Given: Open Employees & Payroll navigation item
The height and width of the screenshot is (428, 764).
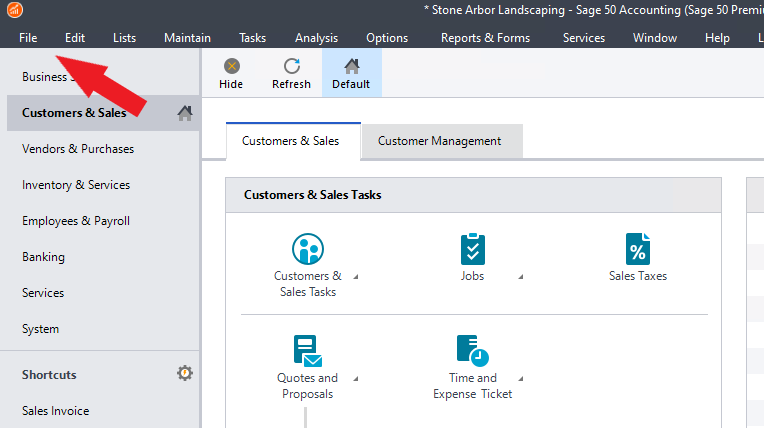Looking at the screenshot, I should tap(76, 221).
